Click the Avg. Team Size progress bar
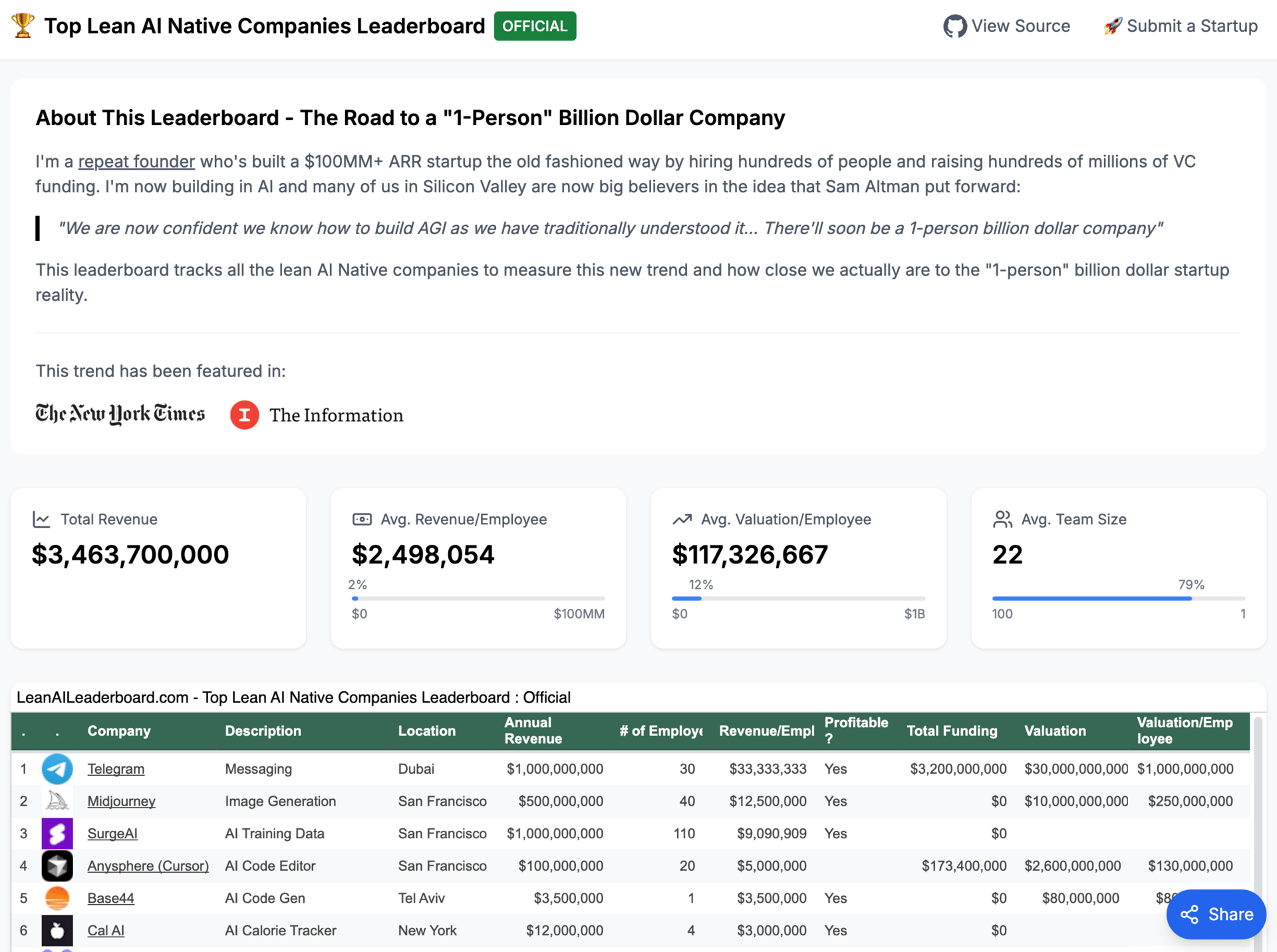The height and width of the screenshot is (952, 1277). [1119, 599]
